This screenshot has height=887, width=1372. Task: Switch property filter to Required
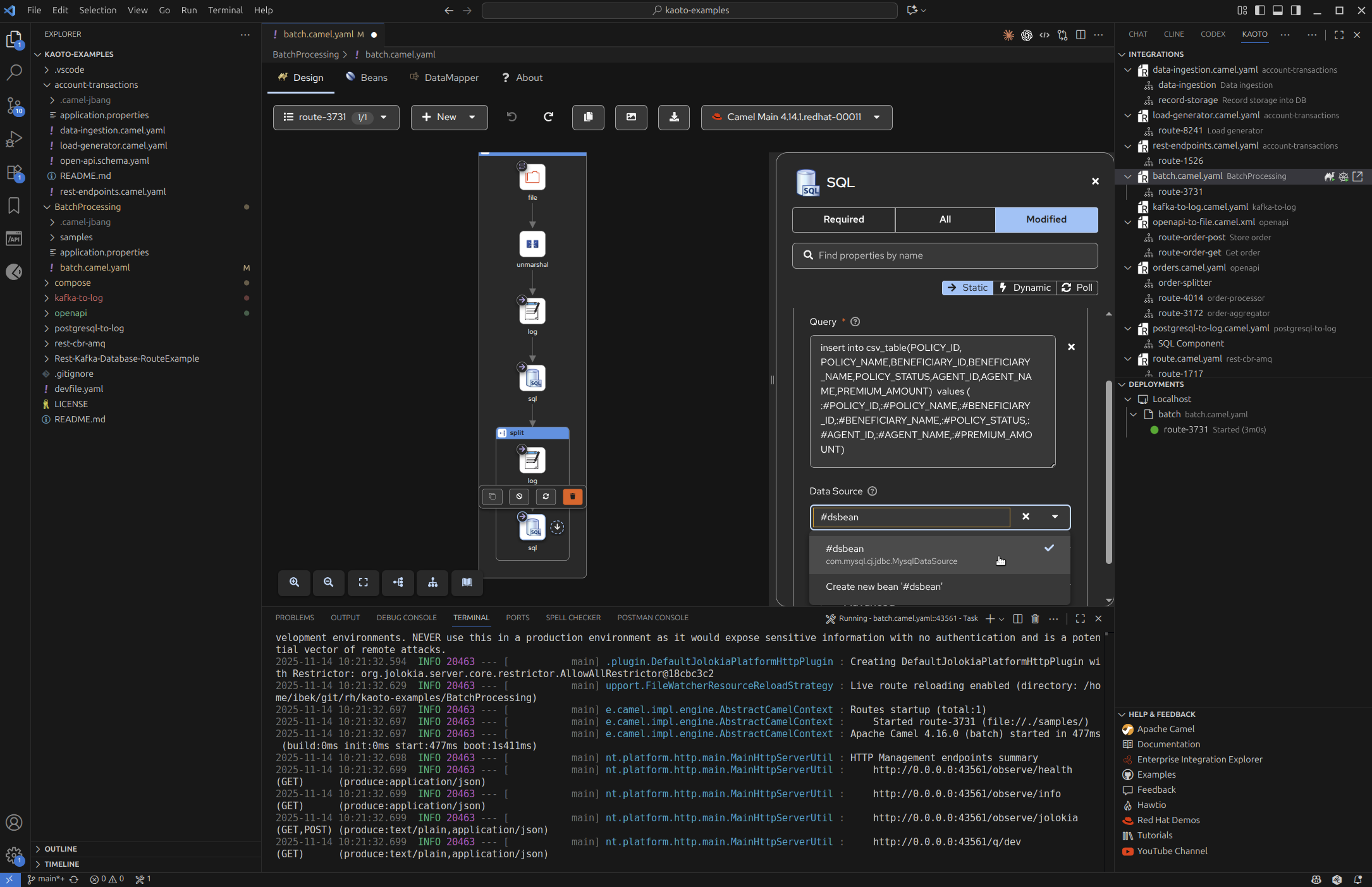click(x=843, y=219)
